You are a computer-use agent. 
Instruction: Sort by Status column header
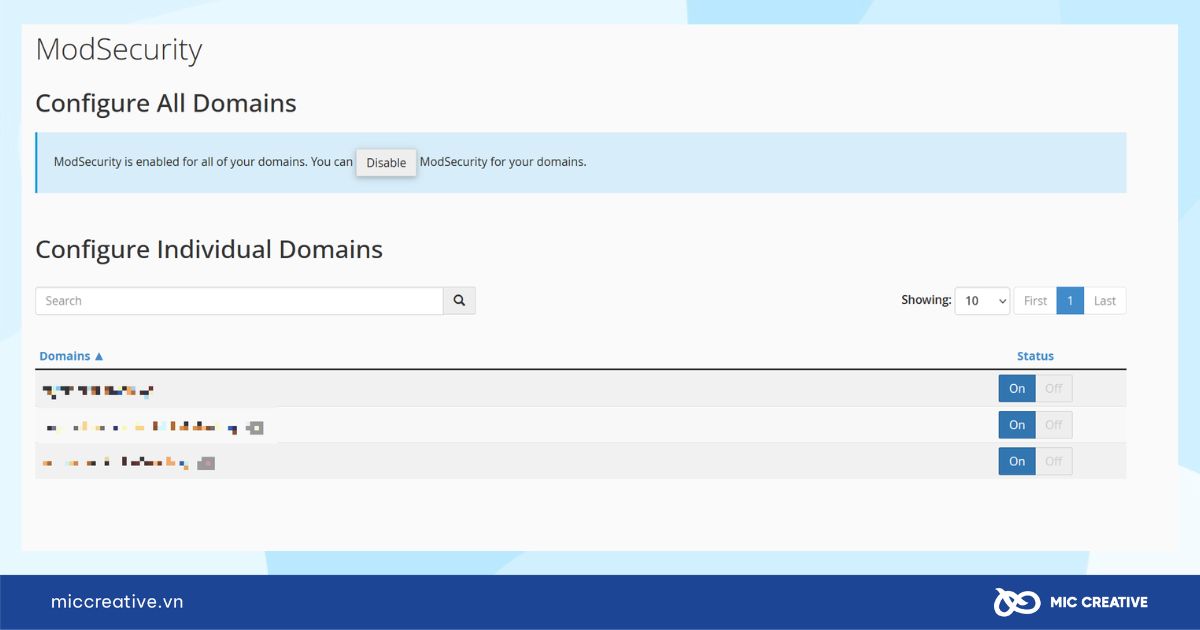[x=1035, y=356]
